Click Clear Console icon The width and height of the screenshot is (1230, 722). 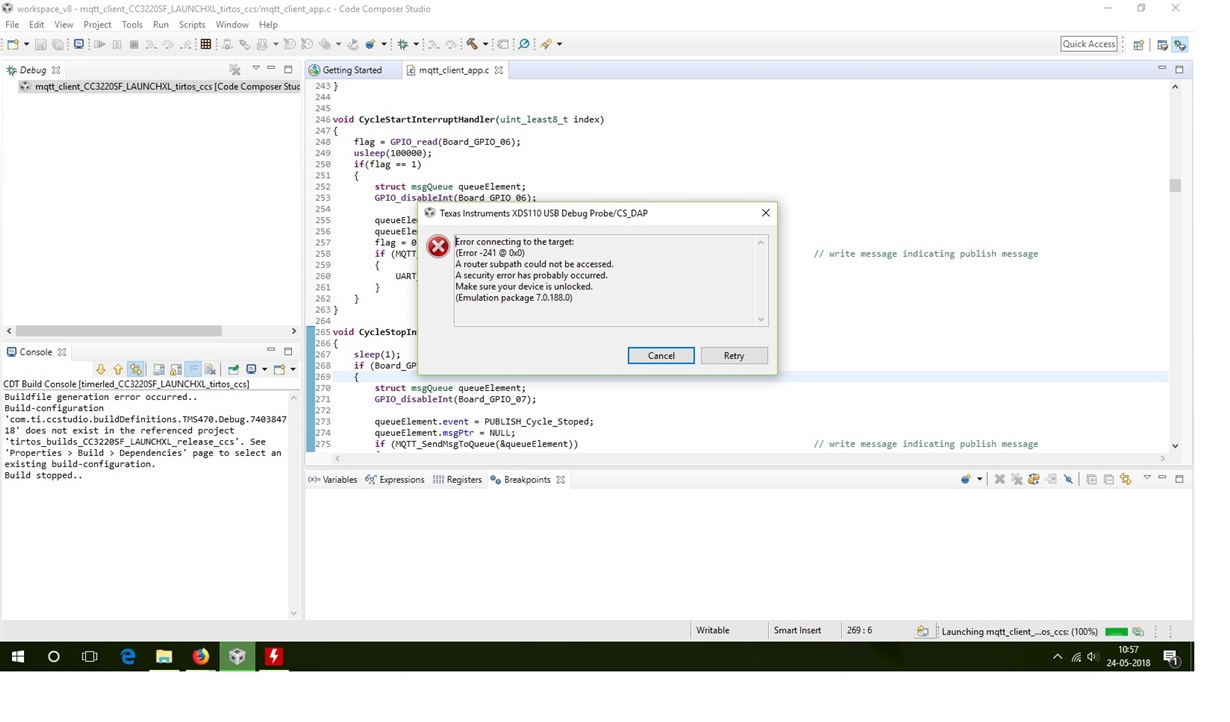[209, 369]
